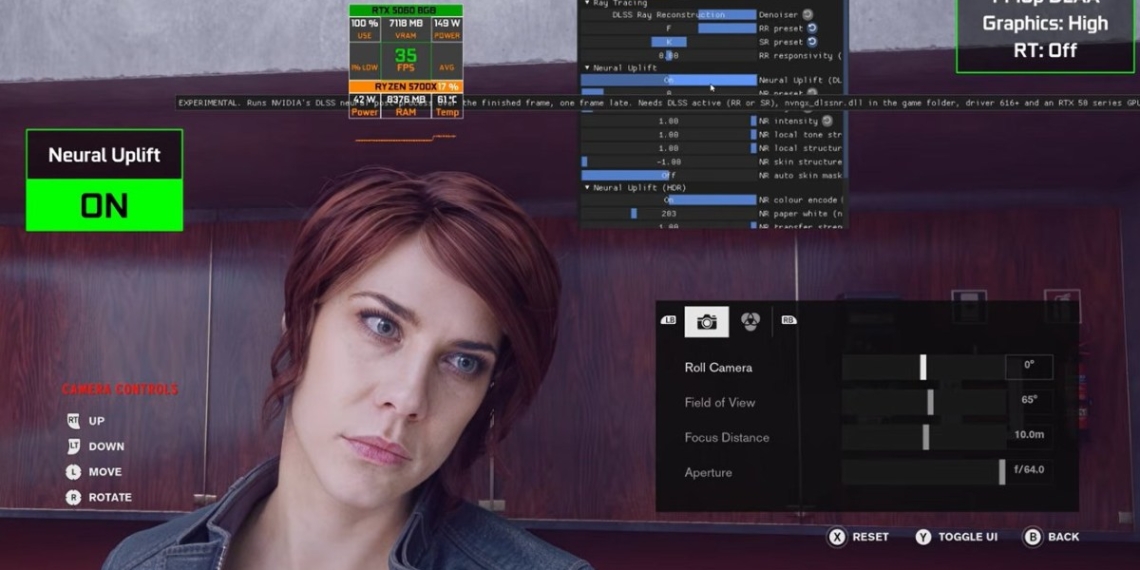Click the Roll Camera 0° value box

point(1029,366)
